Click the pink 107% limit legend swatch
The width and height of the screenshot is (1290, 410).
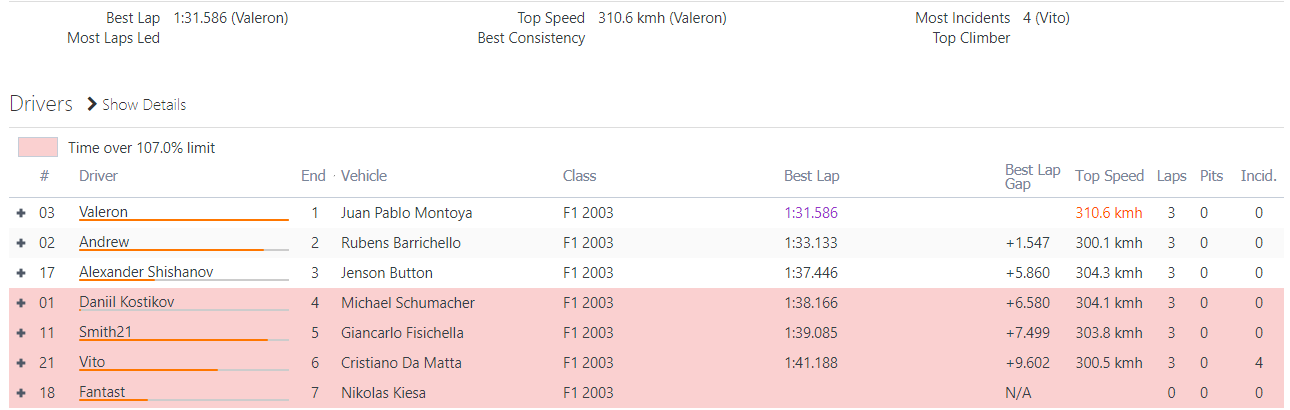[38, 148]
